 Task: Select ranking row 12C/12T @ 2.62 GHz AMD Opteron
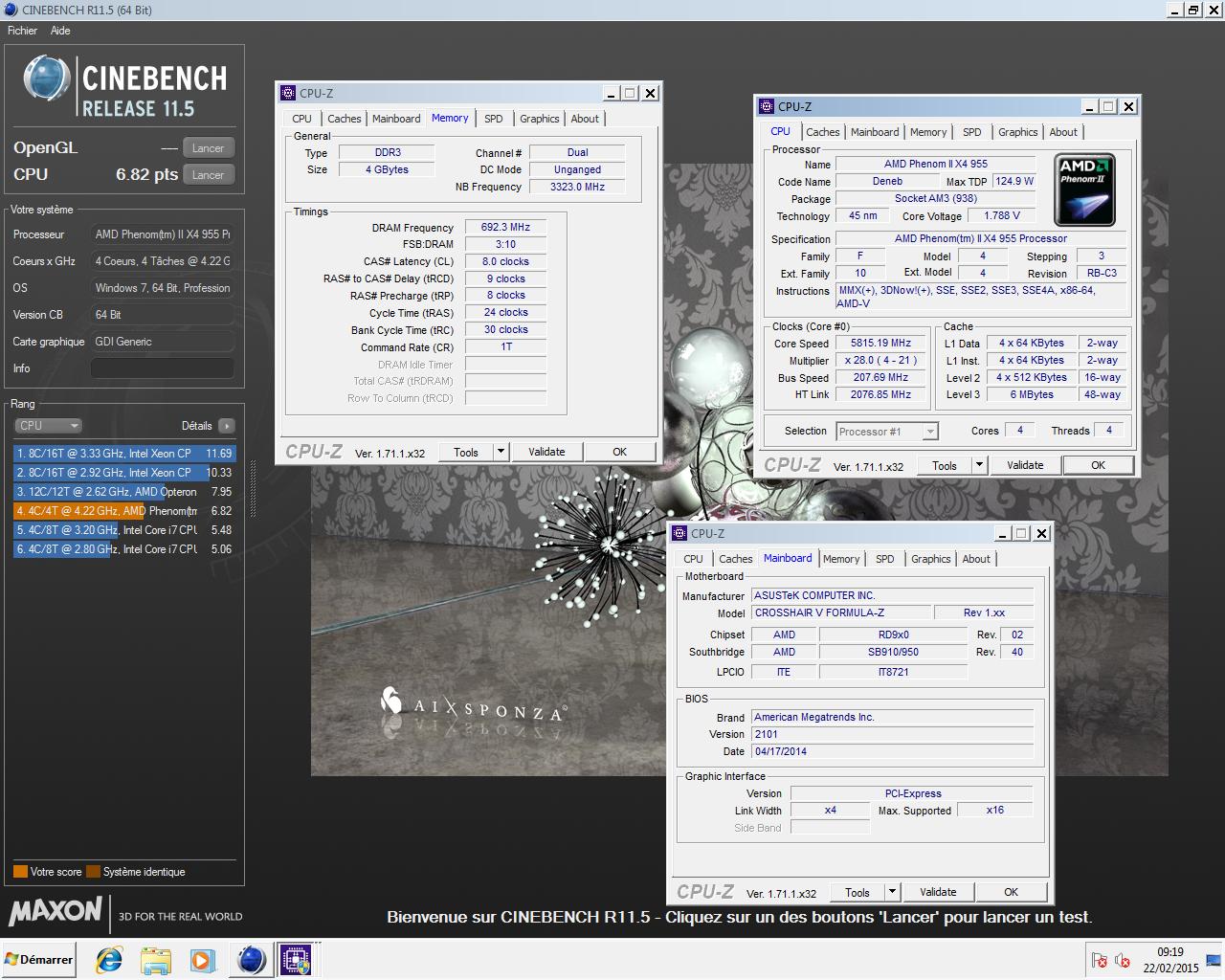(x=124, y=492)
